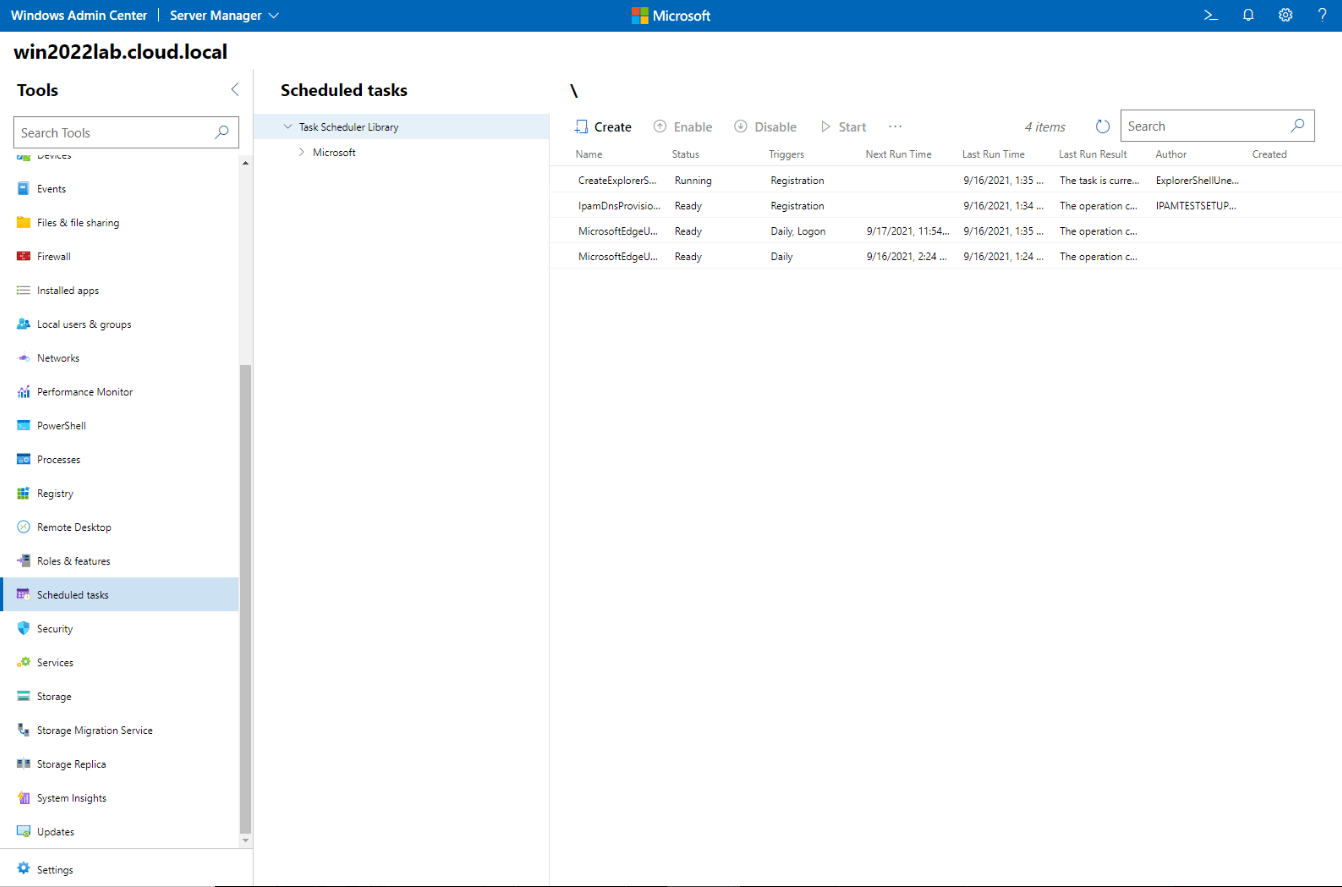Sort by the Name column header

pos(589,155)
